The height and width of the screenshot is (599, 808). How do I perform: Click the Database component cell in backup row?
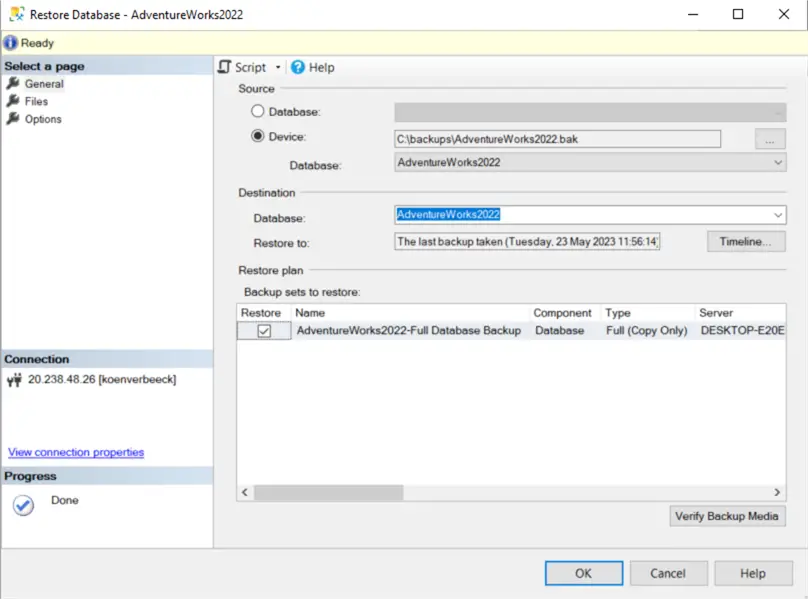click(560, 330)
